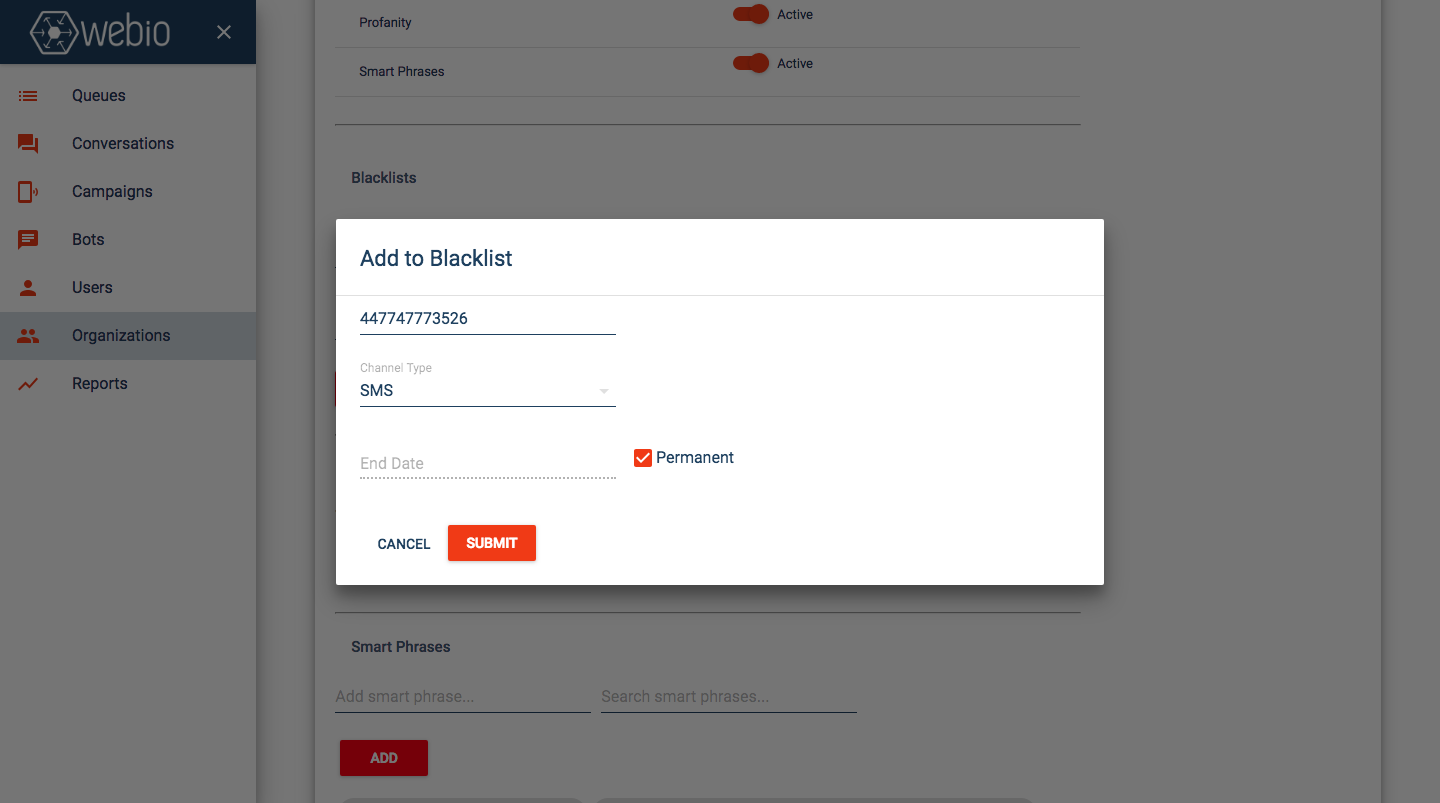Click the Reports trend line icon

(28, 384)
